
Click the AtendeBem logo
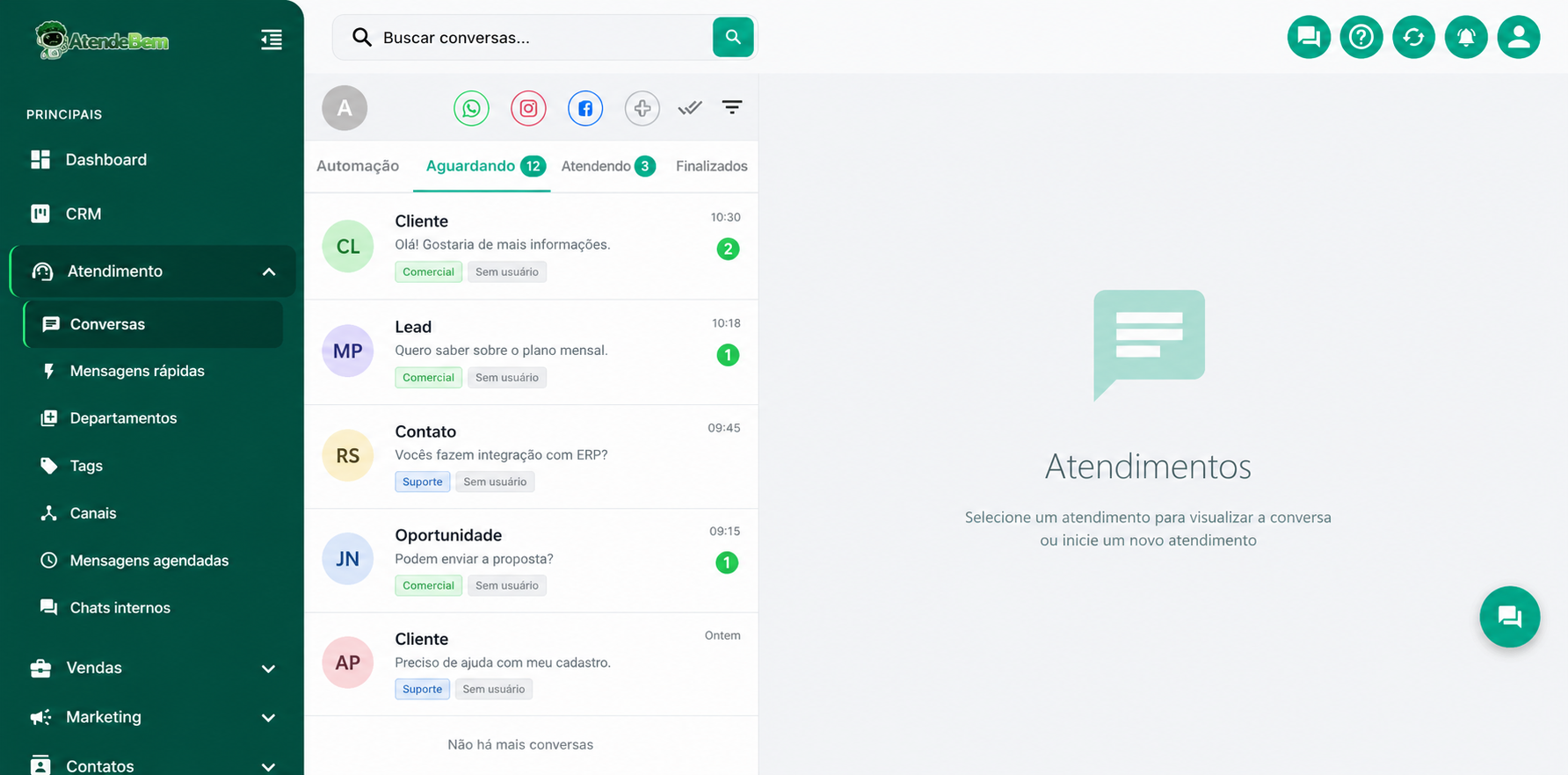102,40
